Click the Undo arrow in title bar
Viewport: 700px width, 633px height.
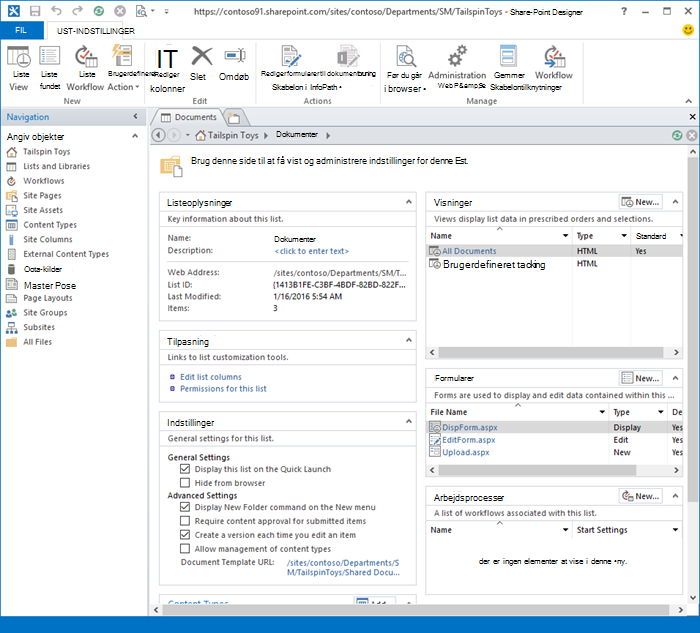pyautogui.click(x=56, y=11)
